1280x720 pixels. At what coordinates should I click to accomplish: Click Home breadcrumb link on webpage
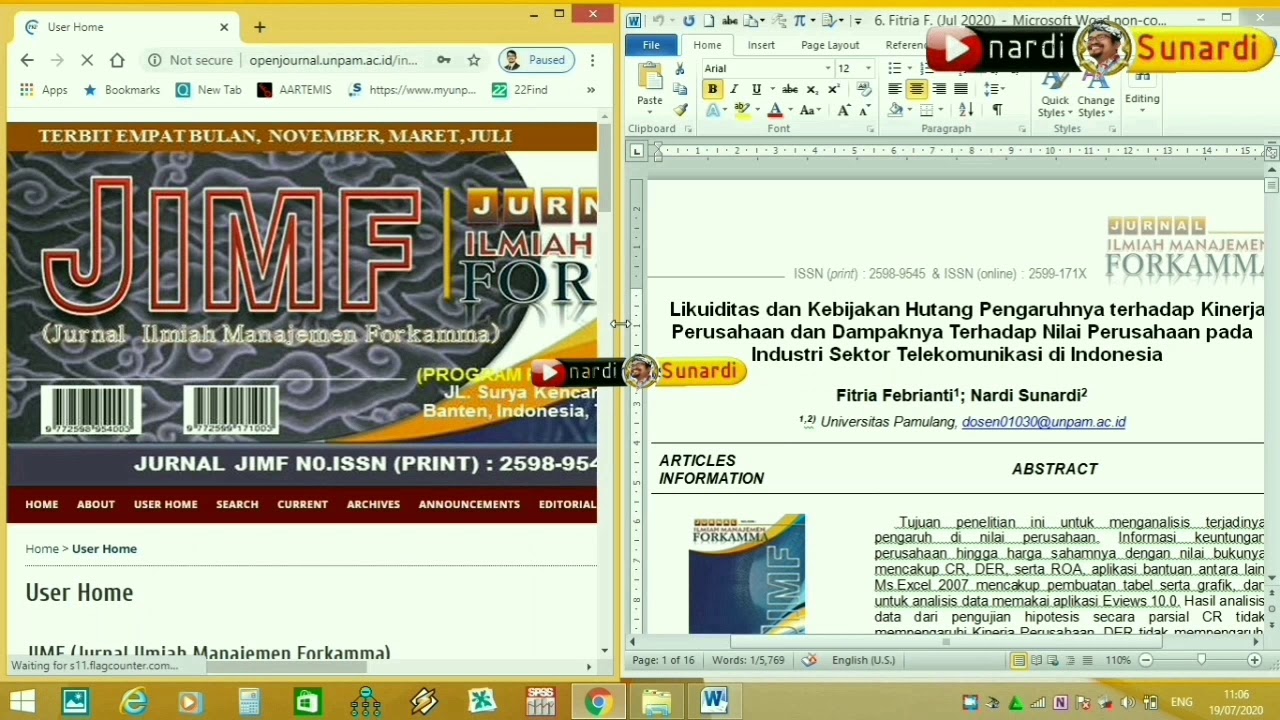point(42,549)
